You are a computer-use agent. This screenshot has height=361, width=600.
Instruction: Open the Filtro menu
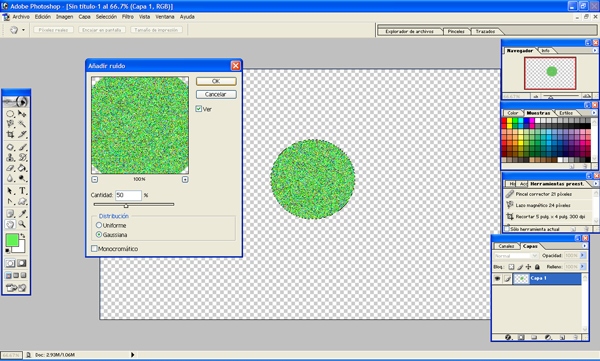point(128,17)
